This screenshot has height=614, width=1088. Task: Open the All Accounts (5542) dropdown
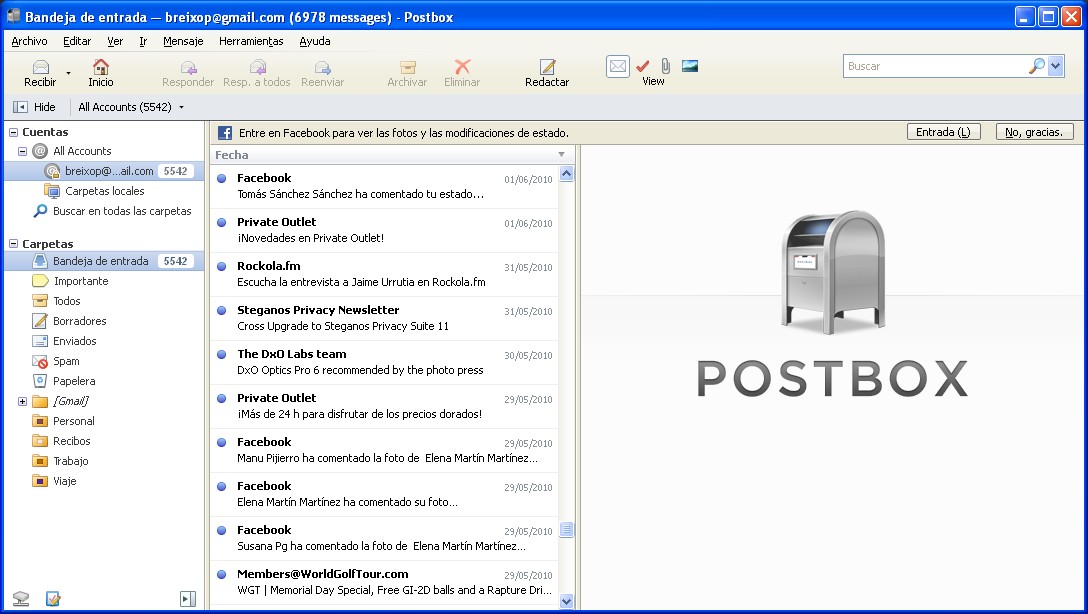[x=131, y=107]
